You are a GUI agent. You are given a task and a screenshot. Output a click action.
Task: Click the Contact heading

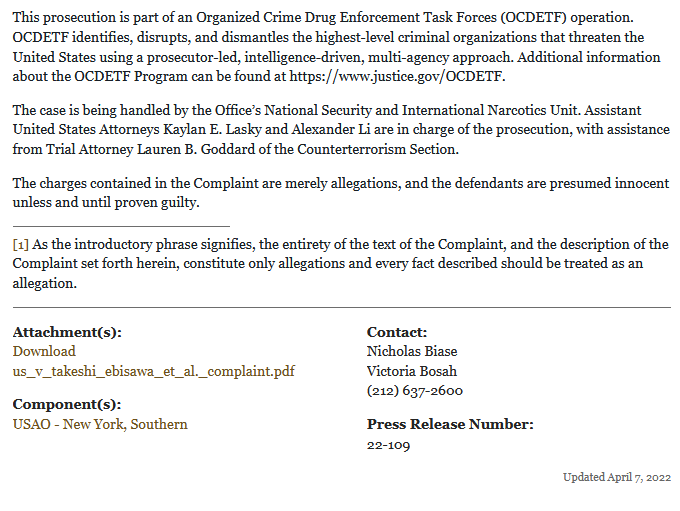click(x=397, y=332)
